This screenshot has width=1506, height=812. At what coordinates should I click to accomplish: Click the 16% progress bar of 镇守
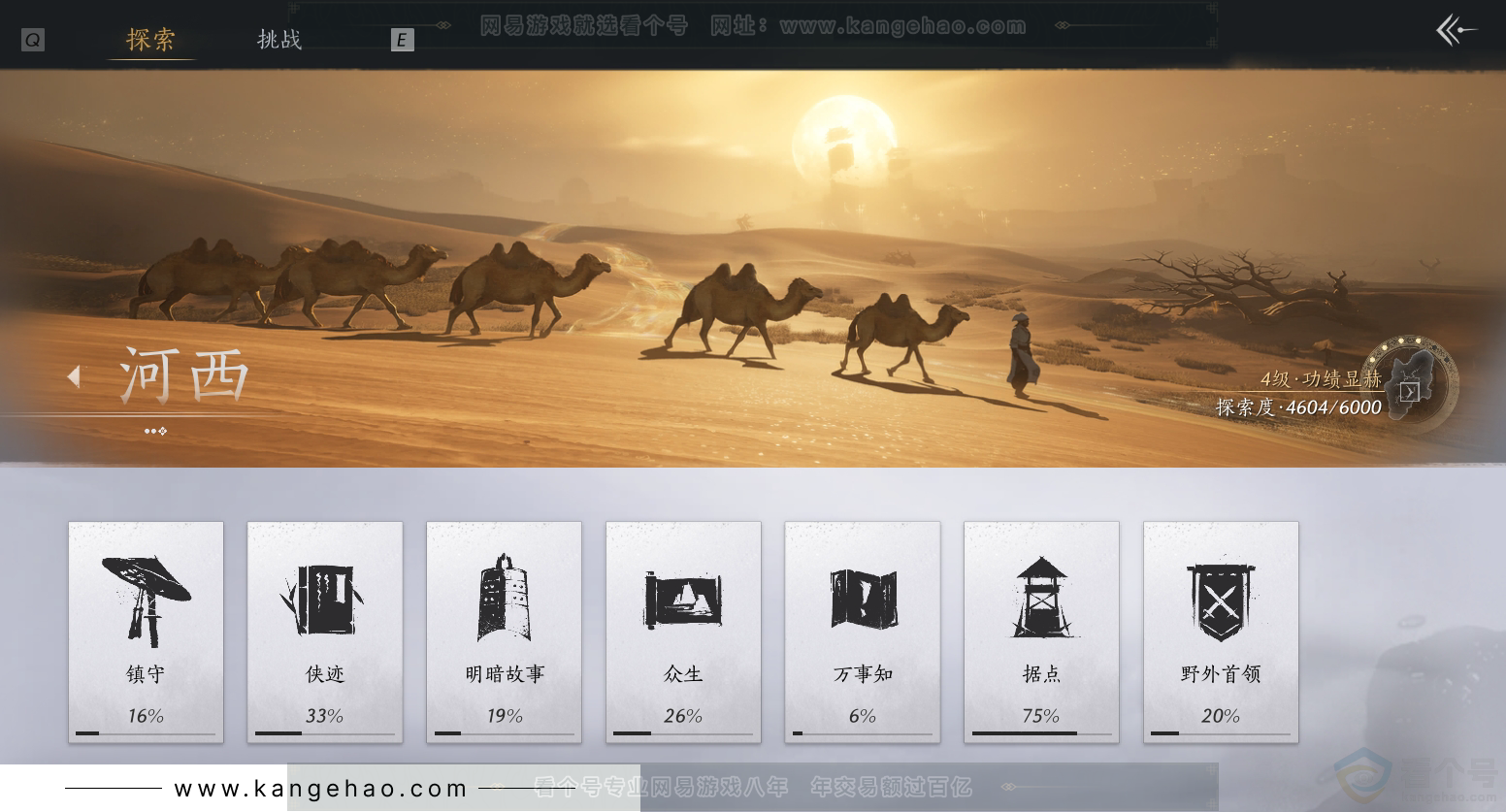tap(146, 733)
